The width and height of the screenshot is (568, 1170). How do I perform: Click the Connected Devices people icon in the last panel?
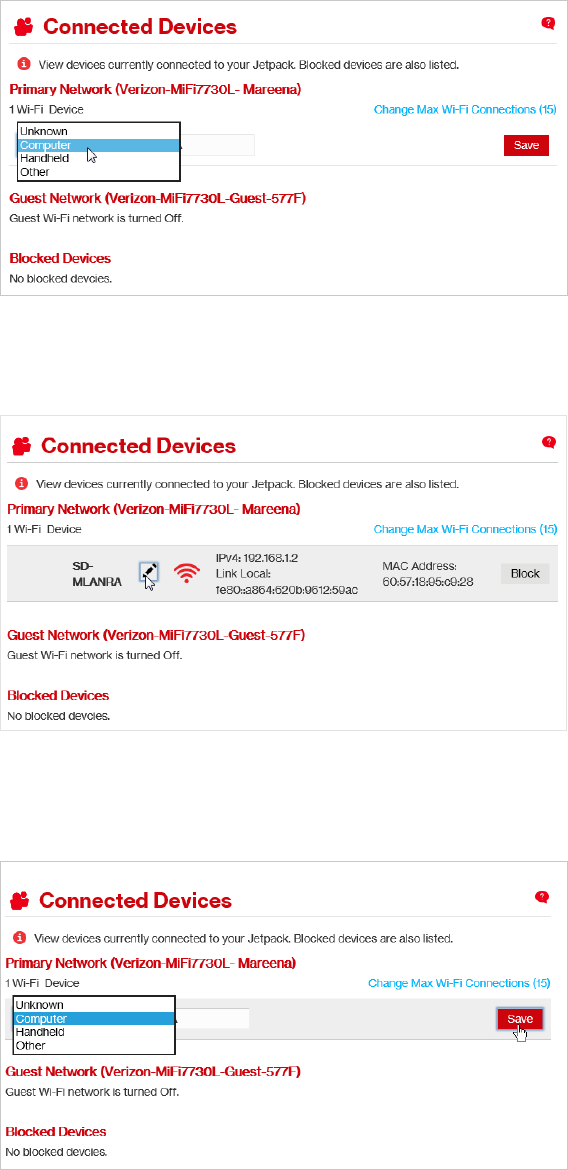pyautogui.click(x=20, y=901)
